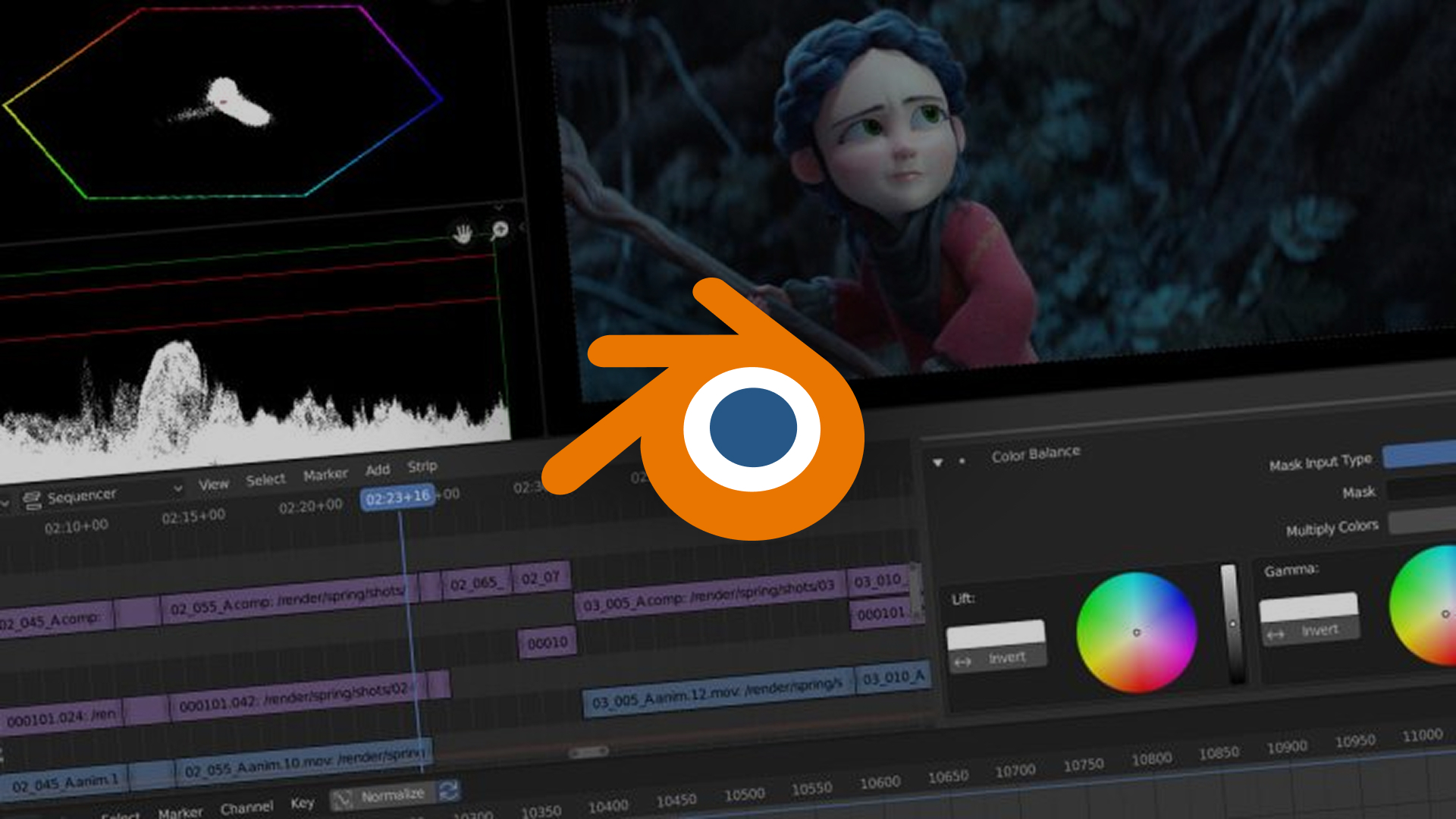Open the Marker menu beside Add
Viewport: 1456px width, 819px height.
(x=325, y=475)
